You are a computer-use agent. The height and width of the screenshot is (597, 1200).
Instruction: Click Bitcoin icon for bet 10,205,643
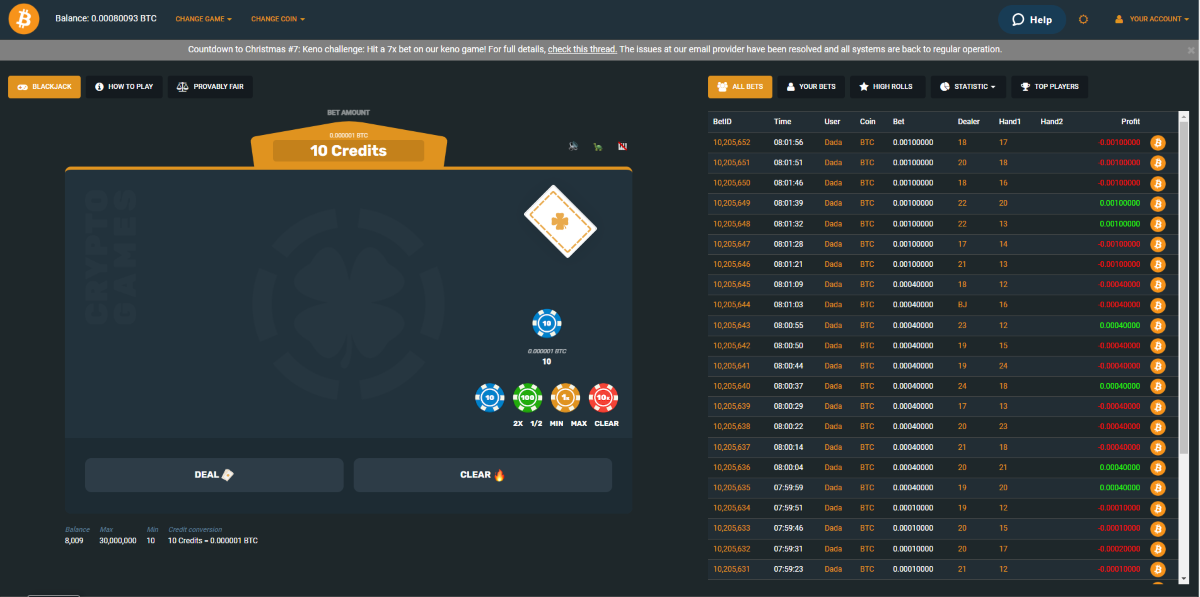pyautogui.click(x=1158, y=326)
